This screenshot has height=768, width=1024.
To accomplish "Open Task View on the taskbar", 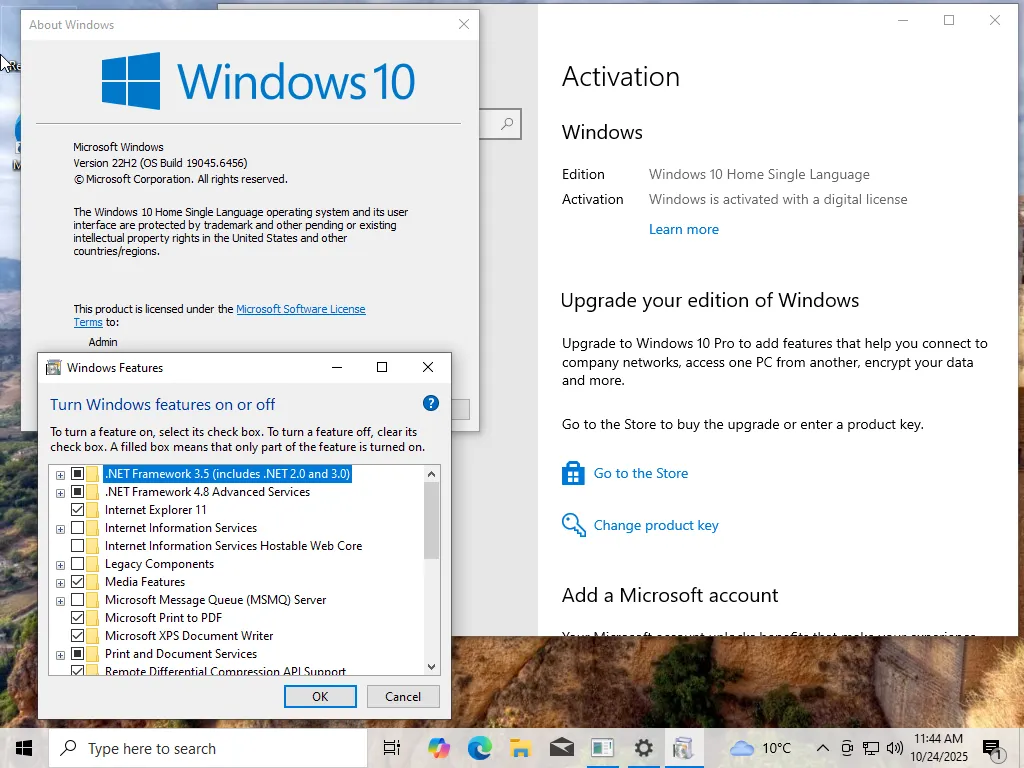I will point(392,748).
